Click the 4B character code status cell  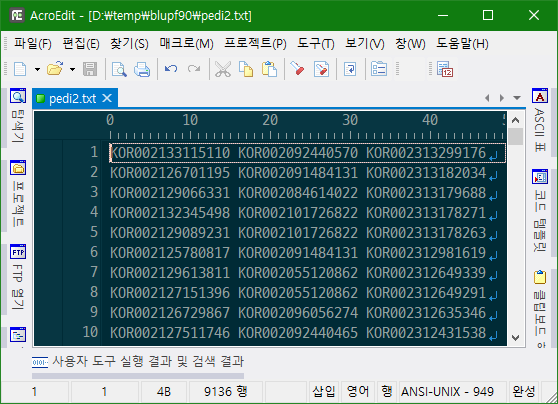[164, 392]
